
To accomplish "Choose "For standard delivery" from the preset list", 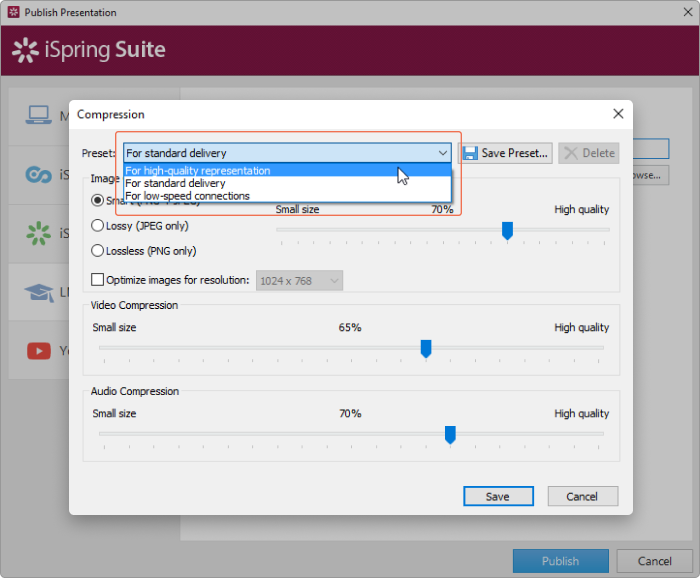I will (x=287, y=183).
